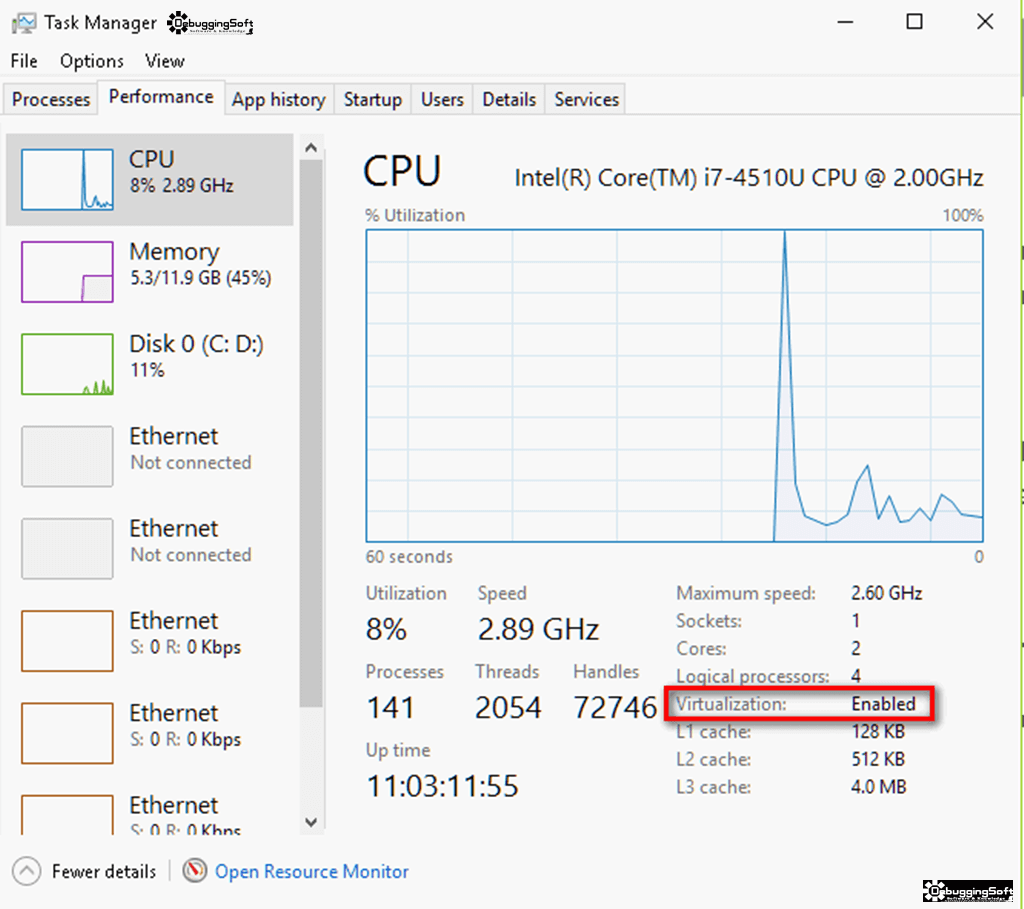Click the sidebar vertical scrollbar thumb

[x=311, y=433]
